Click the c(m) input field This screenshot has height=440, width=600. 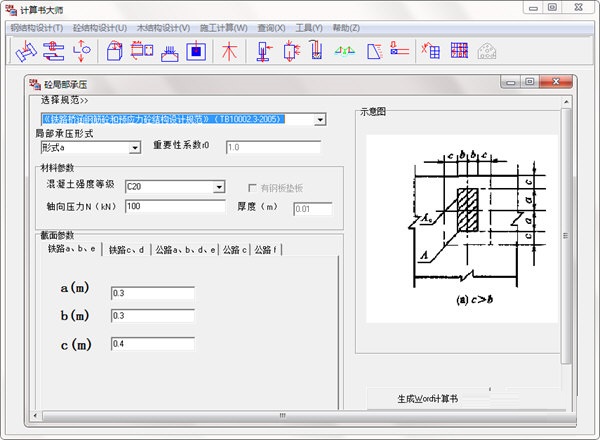click(x=153, y=344)
